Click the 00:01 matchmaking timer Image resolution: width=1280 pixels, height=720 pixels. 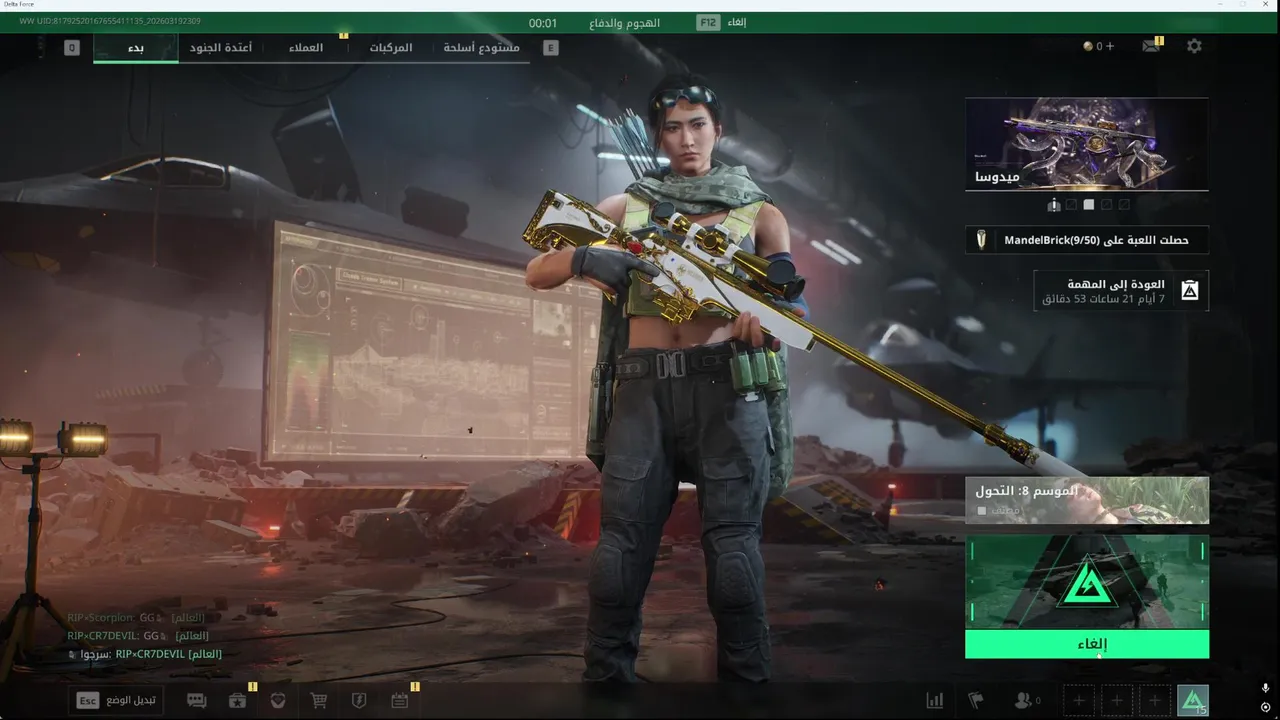pos(543,22)
